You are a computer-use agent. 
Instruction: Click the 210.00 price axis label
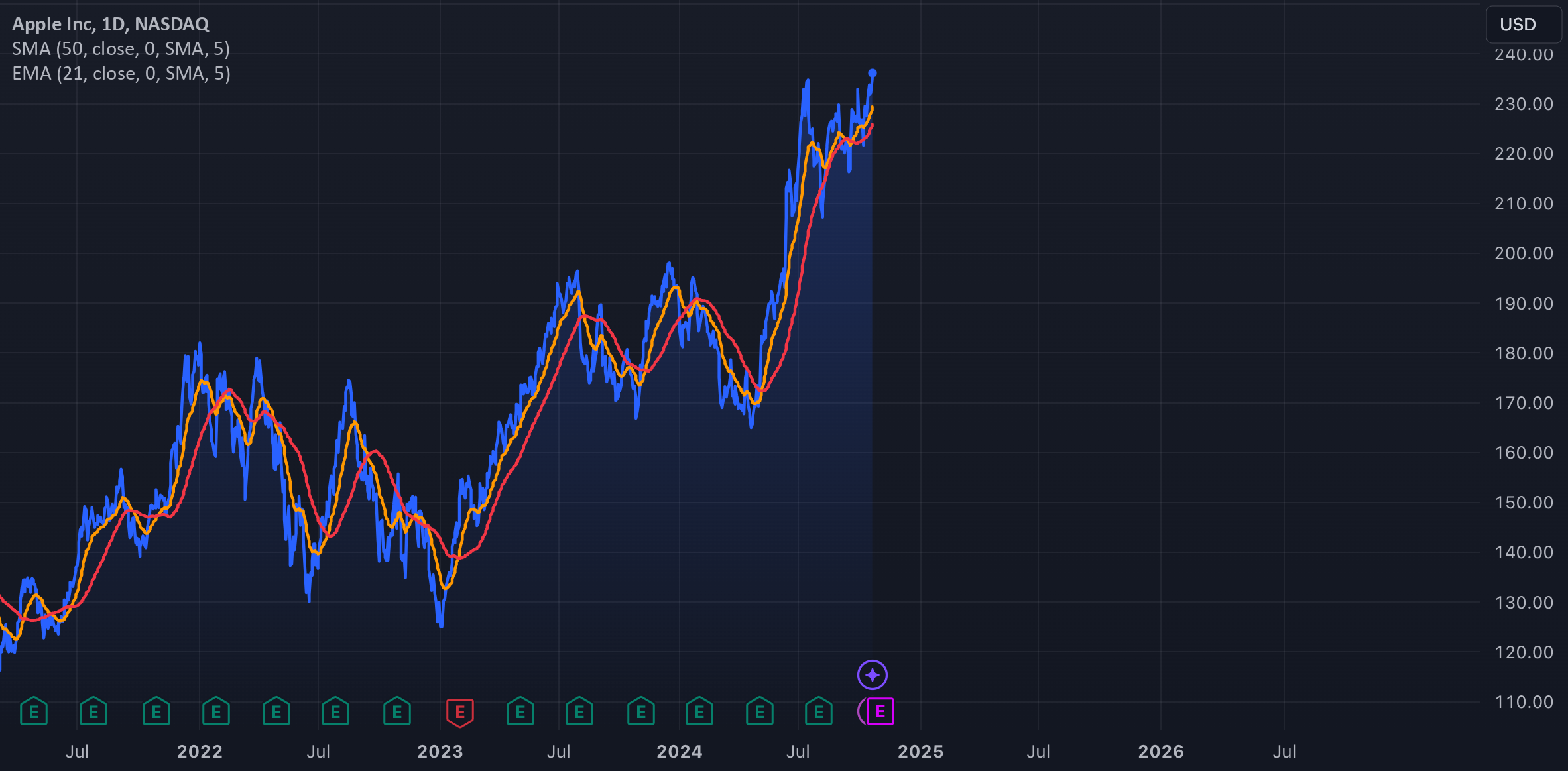click(1524, 204)
